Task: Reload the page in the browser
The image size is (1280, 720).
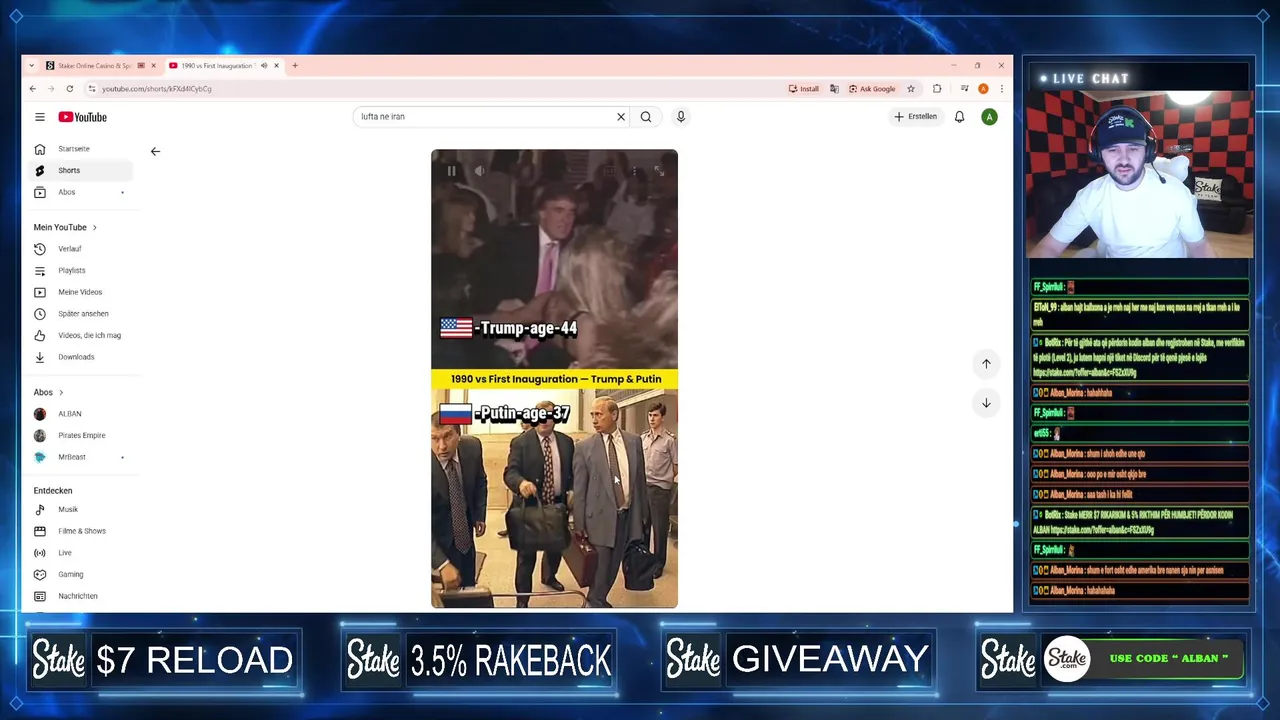Action: 69,89
